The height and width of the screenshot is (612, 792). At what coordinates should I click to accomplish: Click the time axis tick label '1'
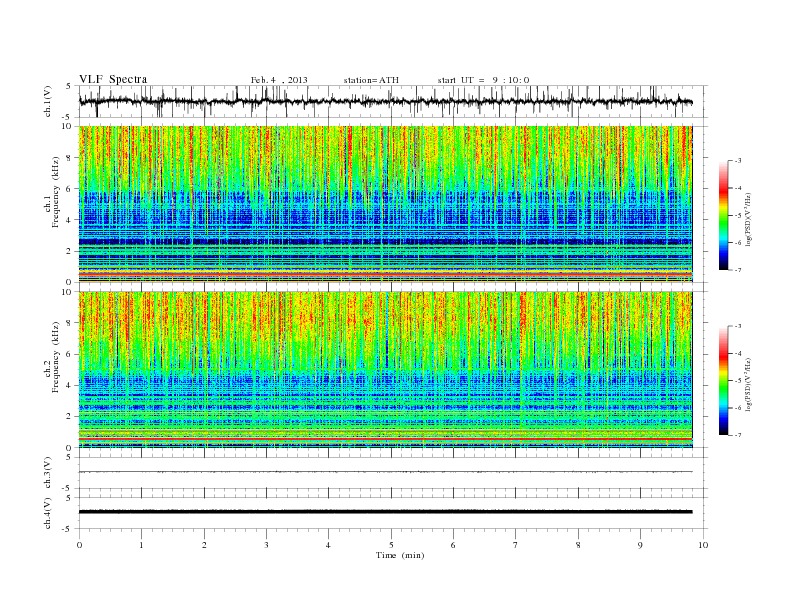coord(141,545)
